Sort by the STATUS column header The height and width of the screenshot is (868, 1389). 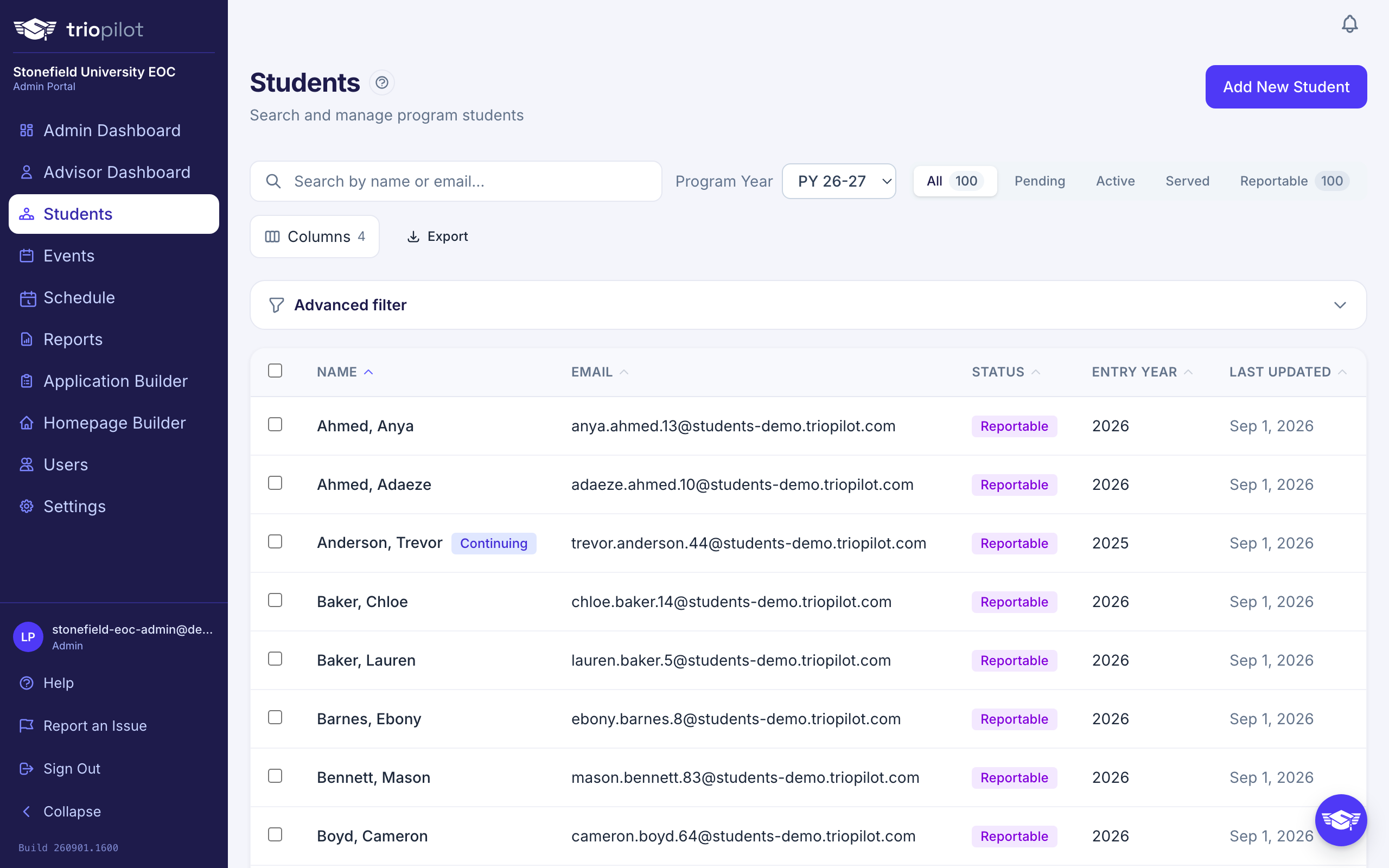tap(1005, 372)
